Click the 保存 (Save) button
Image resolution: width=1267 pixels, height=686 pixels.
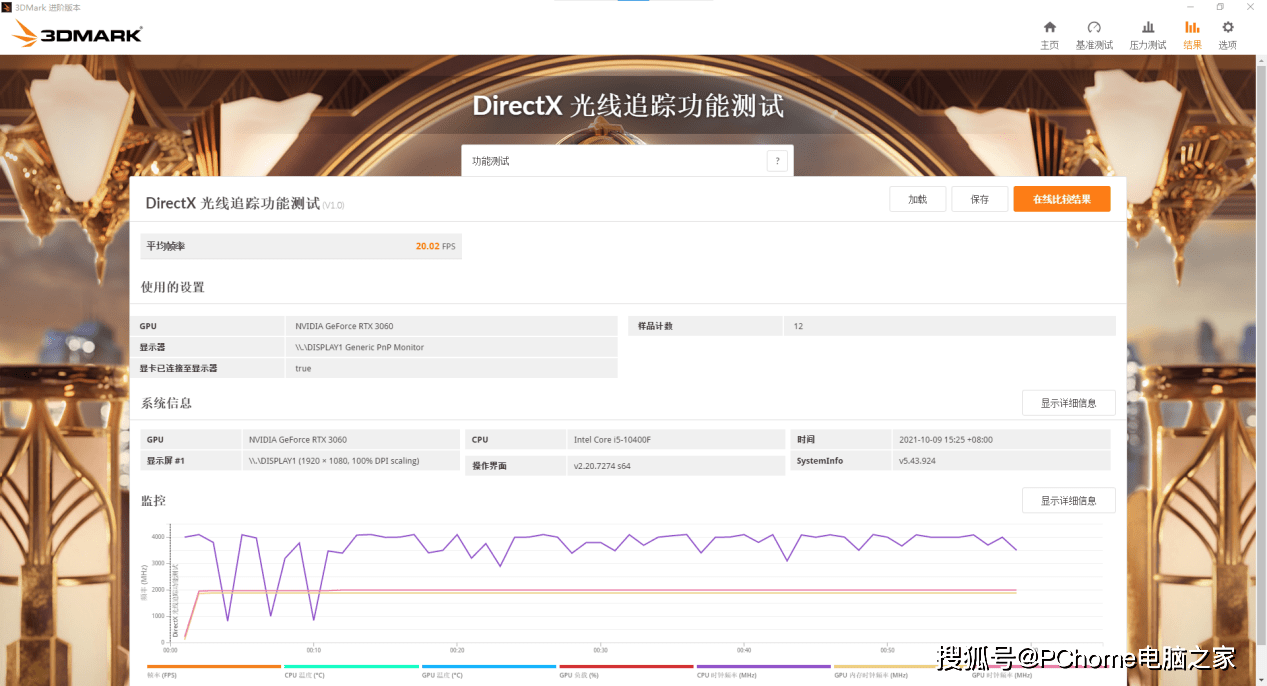coord(979,198)
